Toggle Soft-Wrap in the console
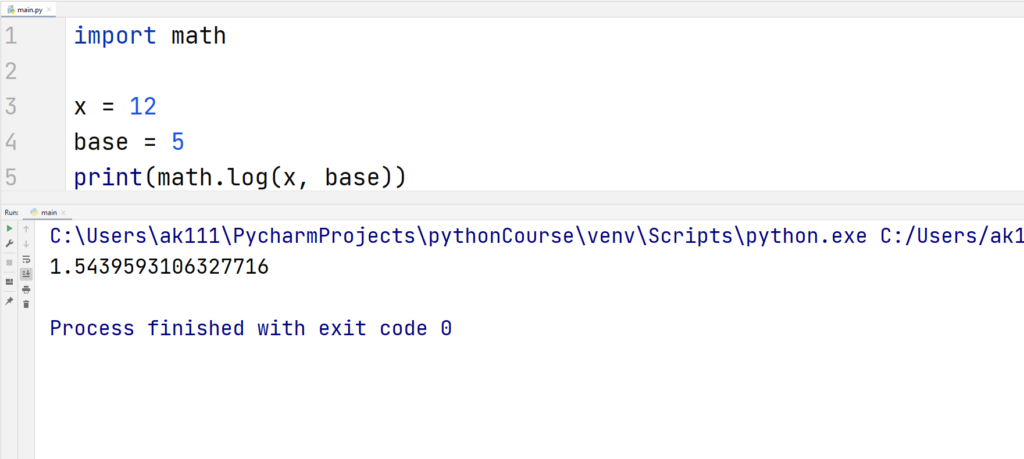1024x459 pixels. (x=26, y=259)
